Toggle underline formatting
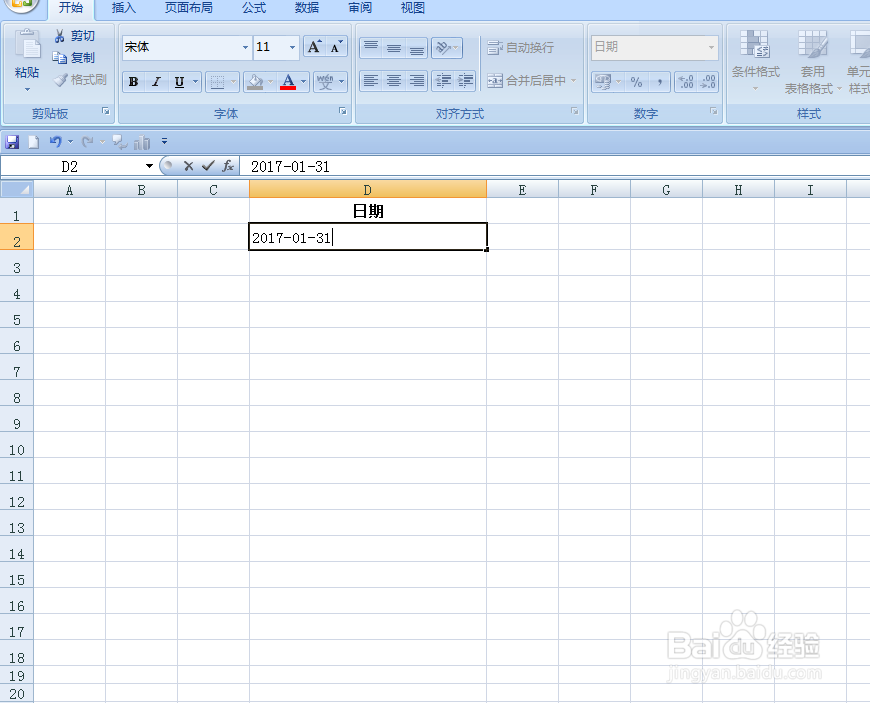The width and height of the screenshot is (870, 703). coord(179,82)
